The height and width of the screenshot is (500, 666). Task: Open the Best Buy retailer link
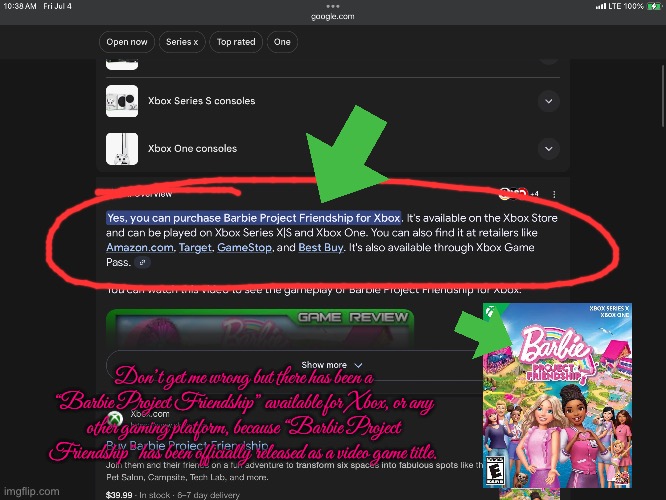(321, 247)
